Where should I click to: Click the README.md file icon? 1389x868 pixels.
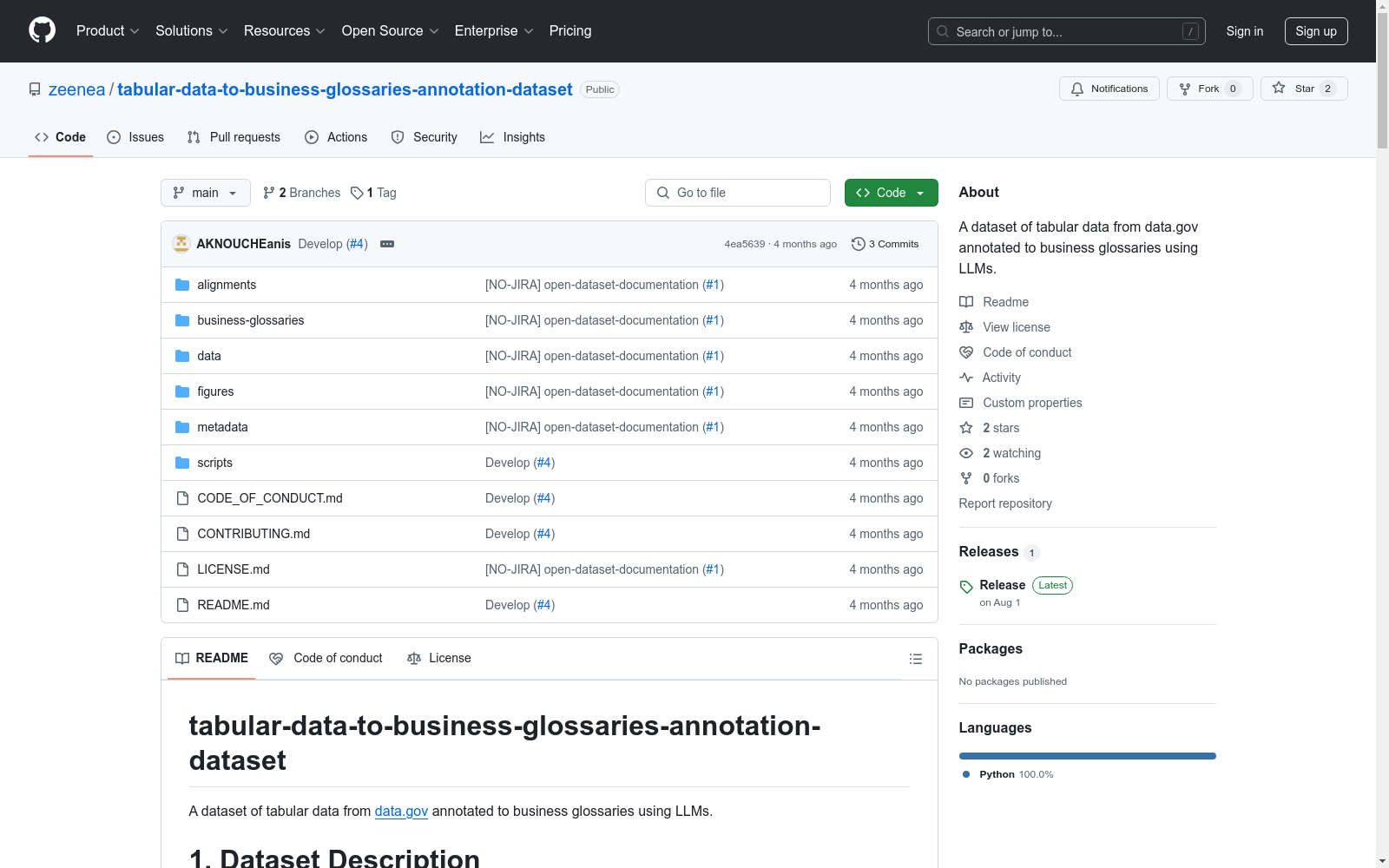click(182, 605)
